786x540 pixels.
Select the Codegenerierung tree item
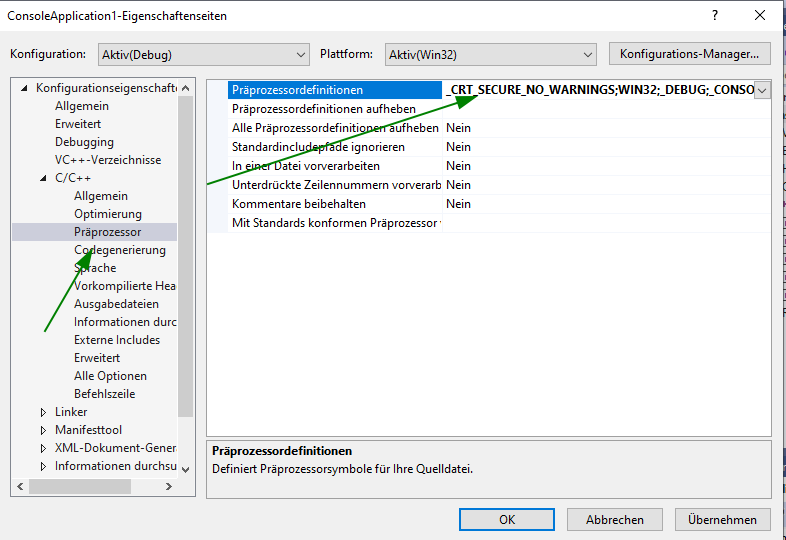[119, 250]
